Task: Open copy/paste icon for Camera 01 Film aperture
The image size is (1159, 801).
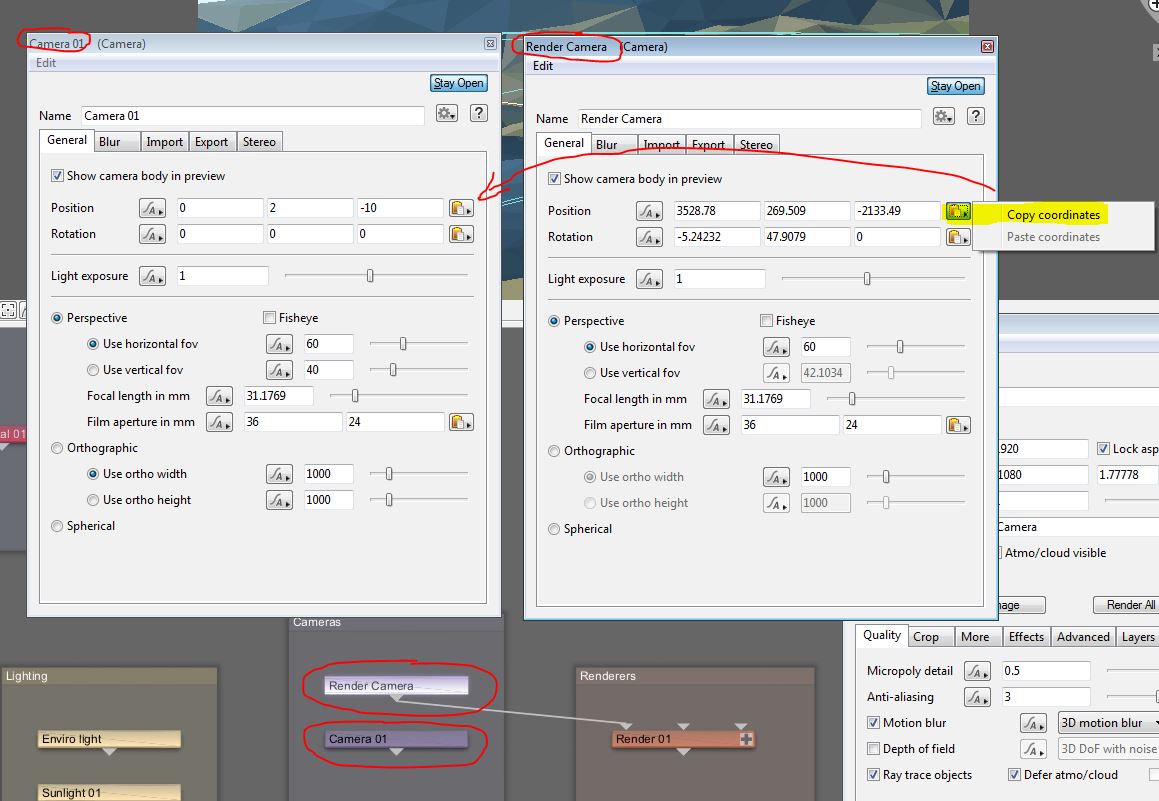Action: [461, 422]
